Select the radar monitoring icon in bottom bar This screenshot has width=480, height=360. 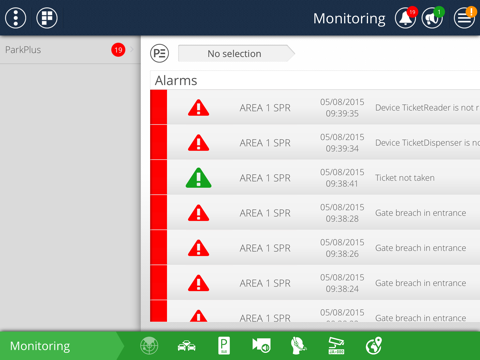(x=149, y=346)
